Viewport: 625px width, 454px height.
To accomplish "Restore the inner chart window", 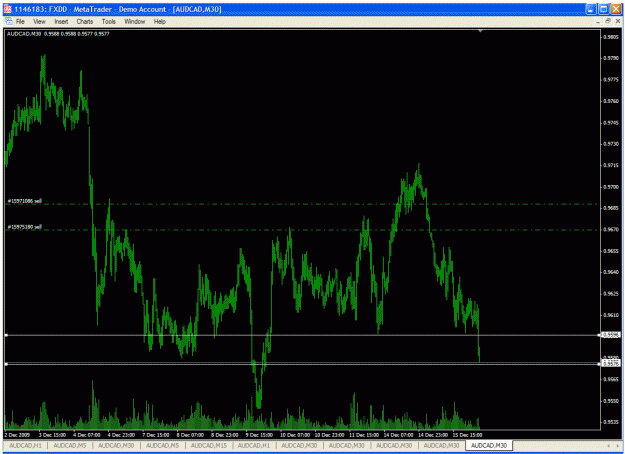I will coord(608,21).
